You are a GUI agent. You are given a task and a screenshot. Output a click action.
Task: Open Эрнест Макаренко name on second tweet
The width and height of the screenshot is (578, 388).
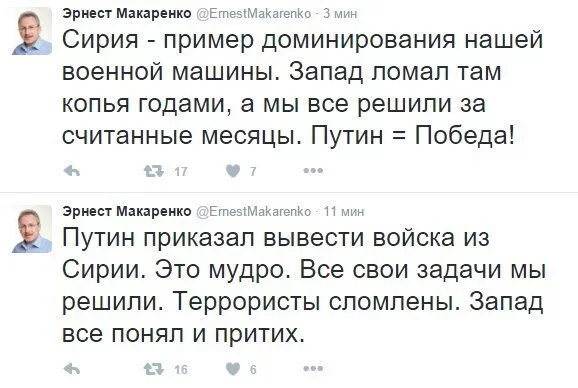click(x=127, y=211)
